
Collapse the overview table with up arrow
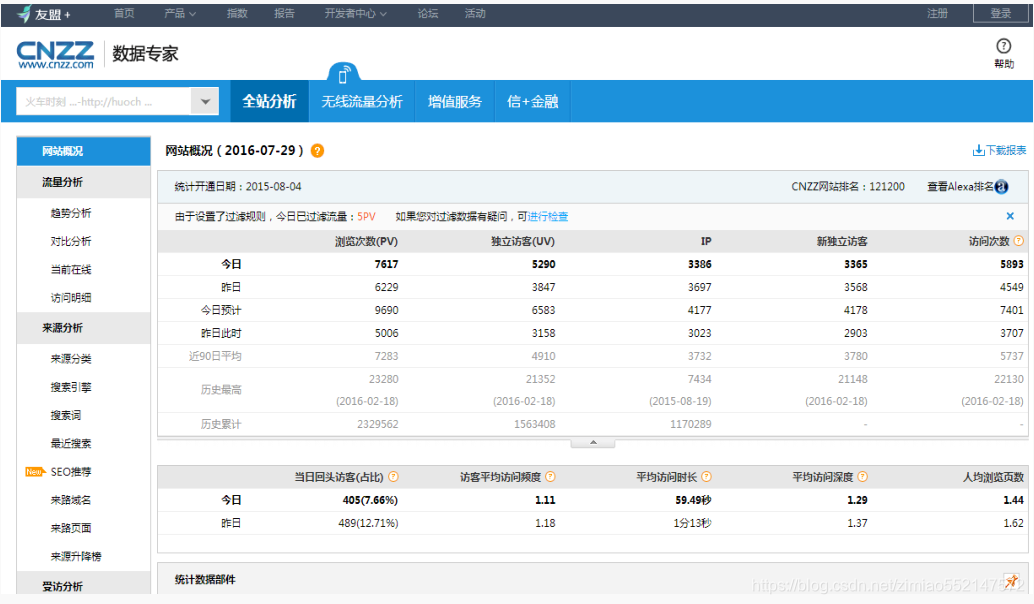(593, 442)
